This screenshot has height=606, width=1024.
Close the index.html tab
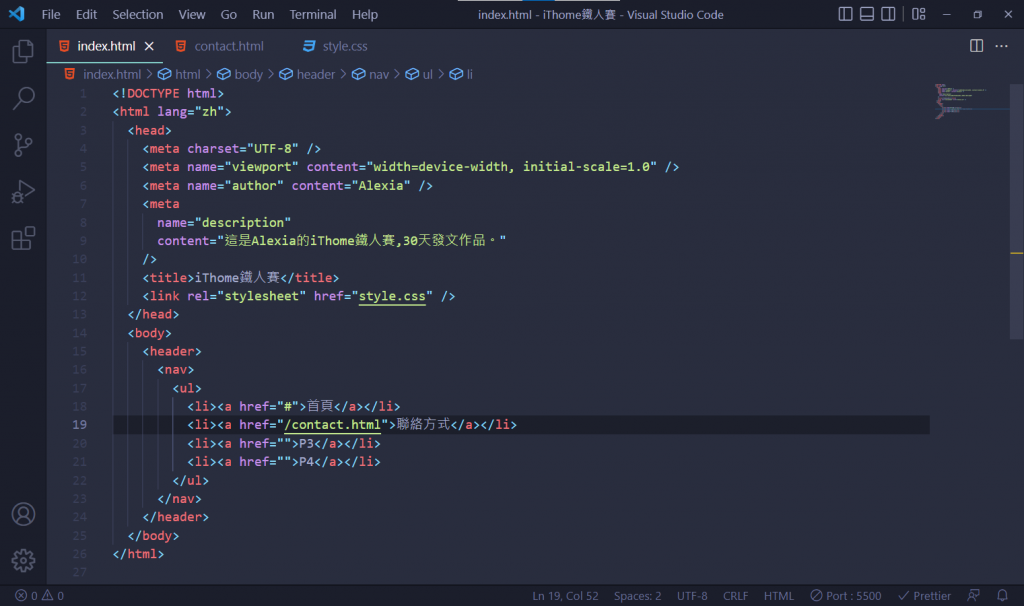tap(149, 46)
